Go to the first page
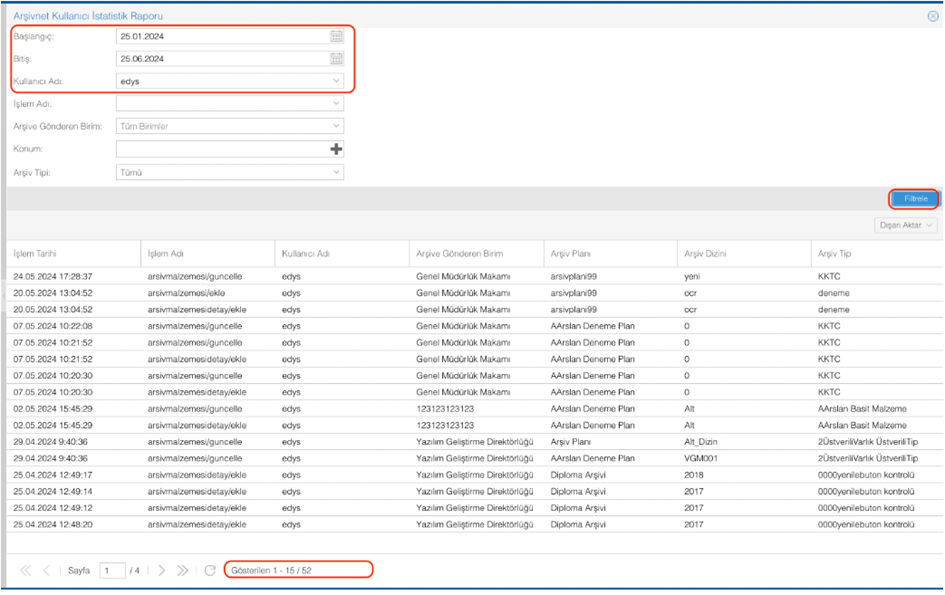Screen dimensions: 945x595 point(26,570)
